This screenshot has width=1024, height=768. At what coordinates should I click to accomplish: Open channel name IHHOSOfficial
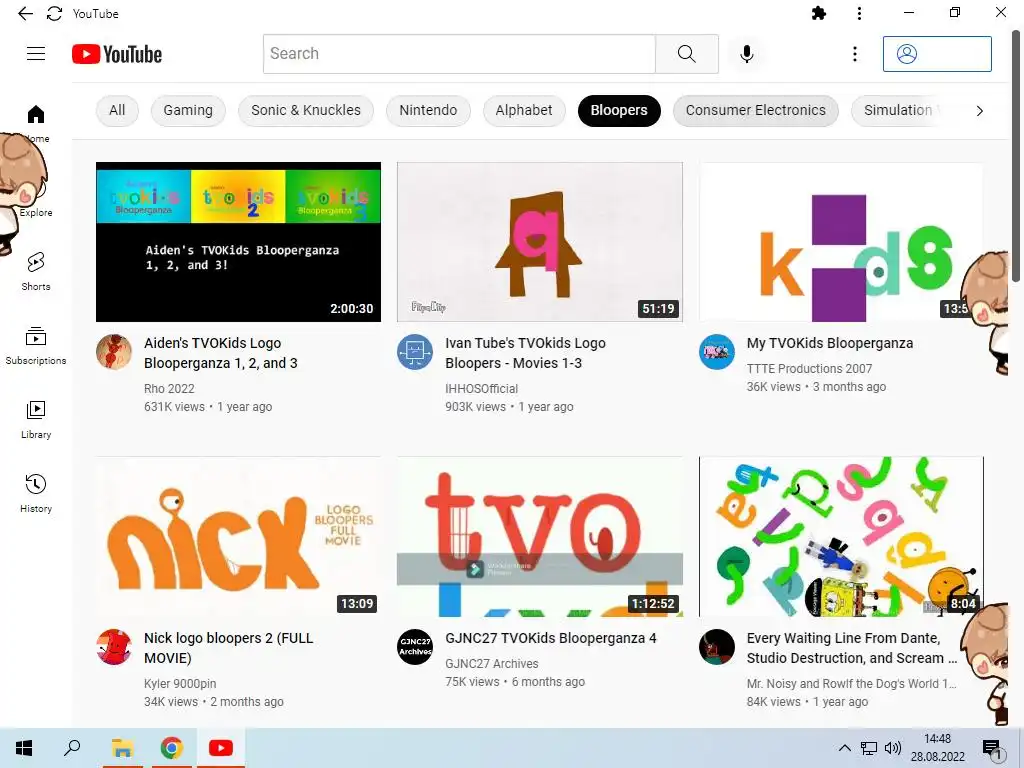pyautogui.click(x=481, y=389)
